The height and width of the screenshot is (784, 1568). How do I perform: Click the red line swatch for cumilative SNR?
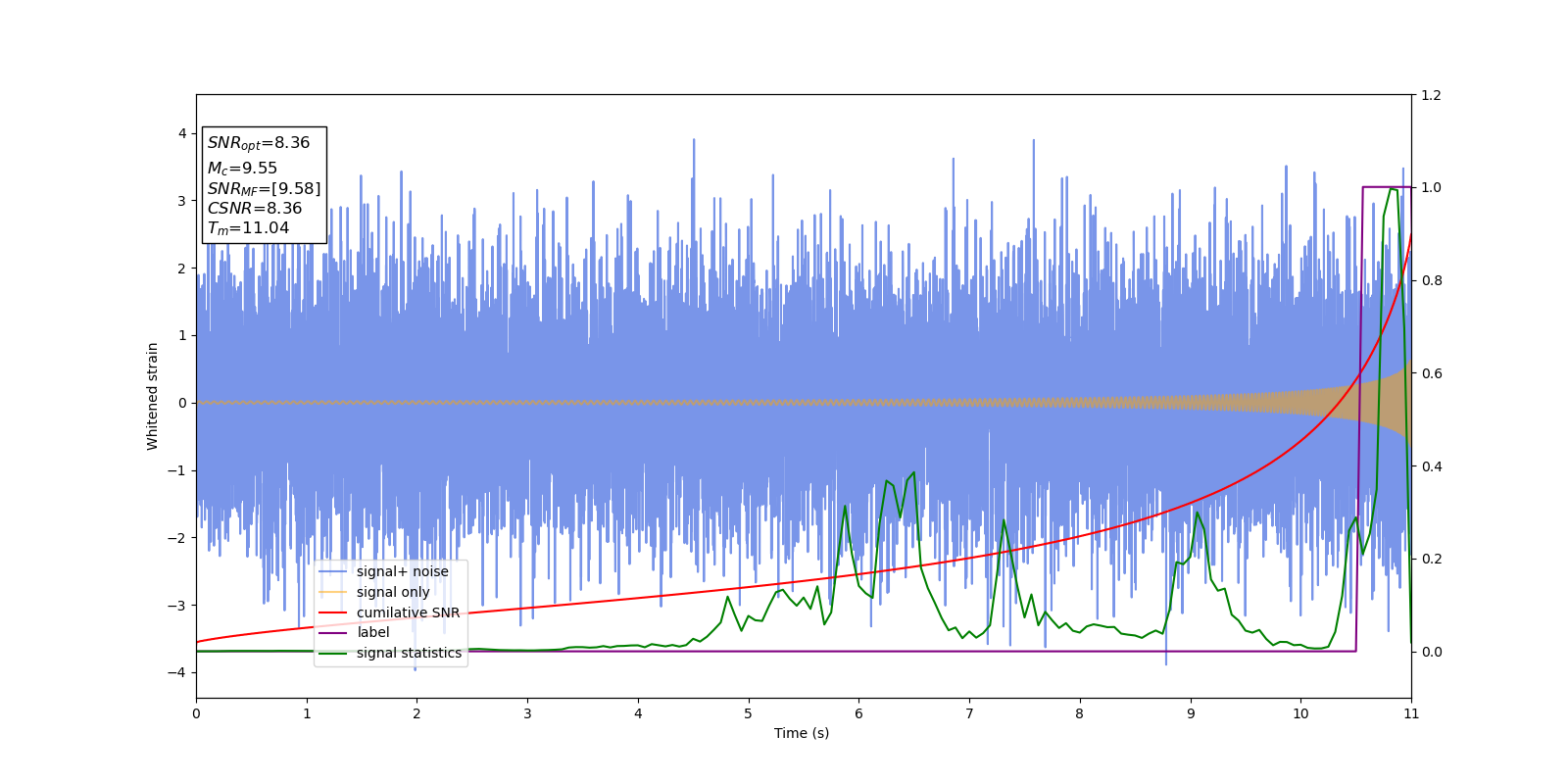333,612
